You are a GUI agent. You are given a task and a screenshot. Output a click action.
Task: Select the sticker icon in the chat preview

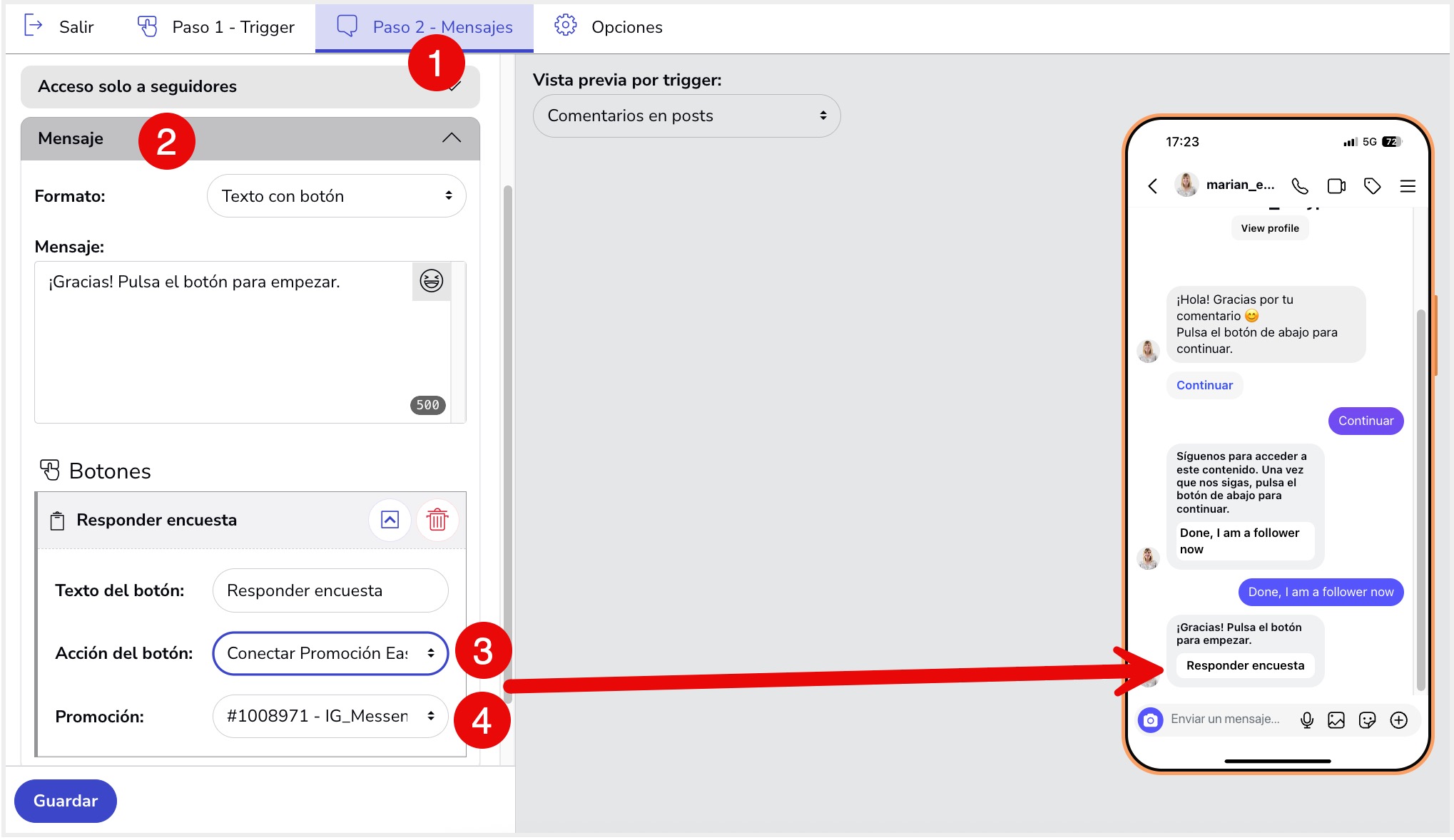(1367, 720)
